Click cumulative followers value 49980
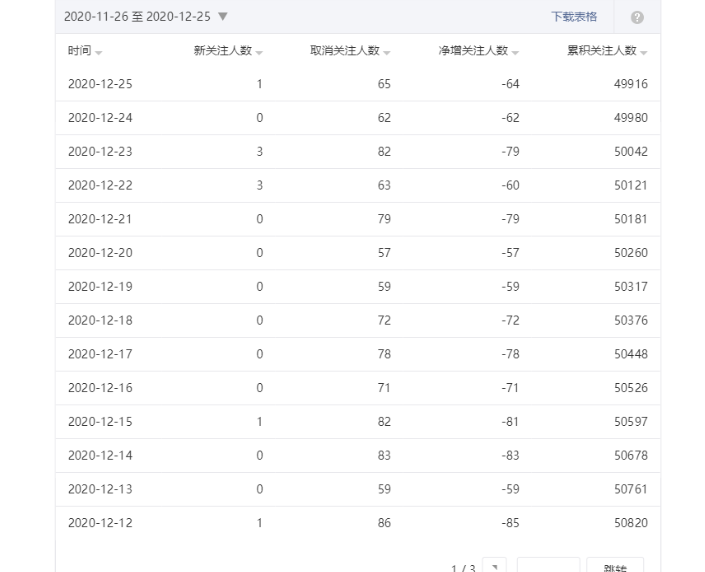705x572 pixels. click(631, 118)
